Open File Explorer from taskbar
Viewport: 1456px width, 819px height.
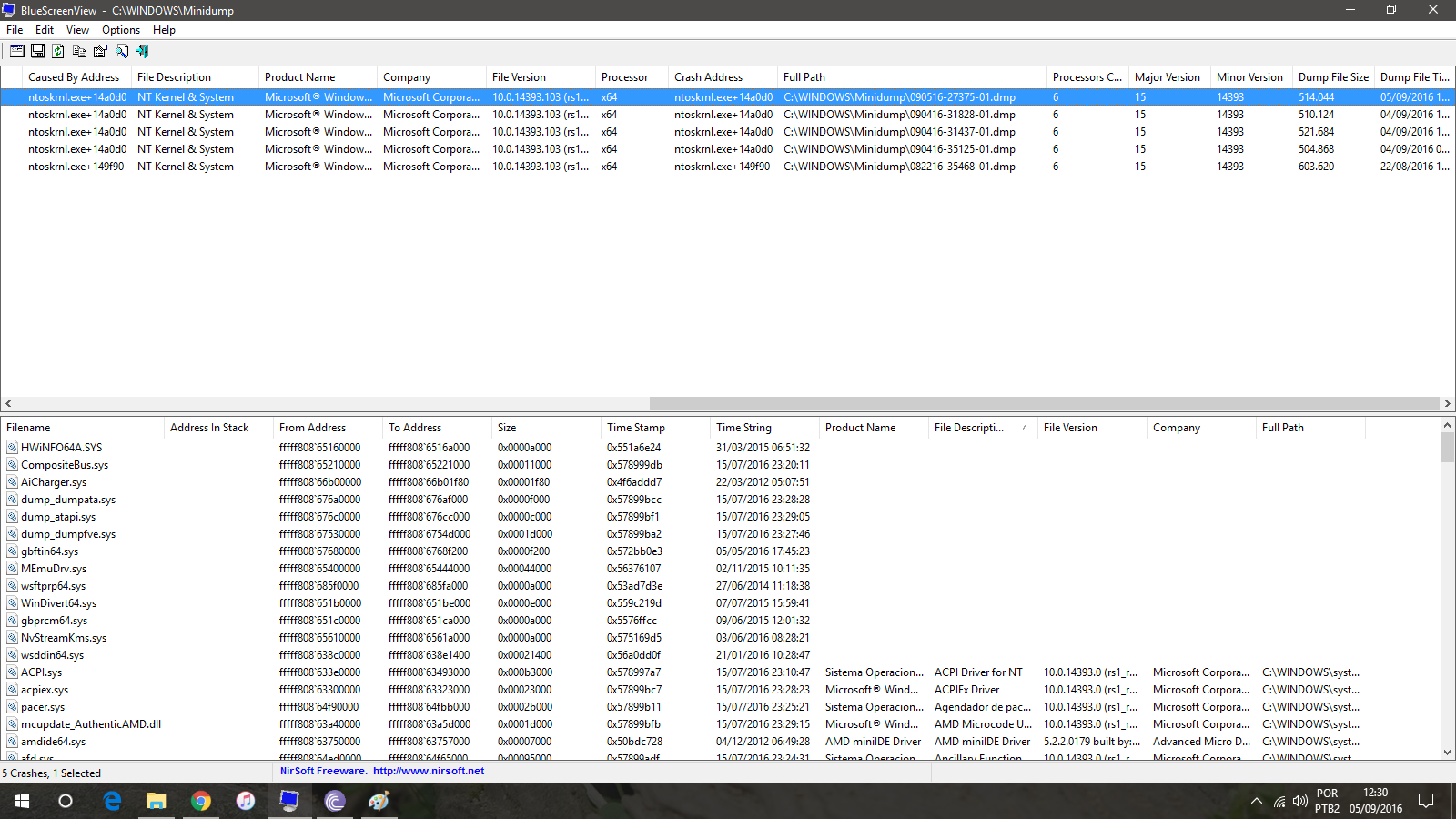[157, 801]
